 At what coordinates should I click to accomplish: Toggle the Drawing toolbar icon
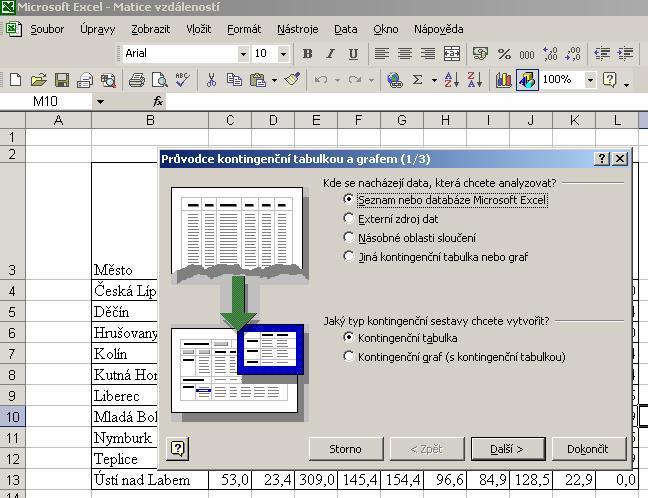pyautogui.click(x=527, y=80)
